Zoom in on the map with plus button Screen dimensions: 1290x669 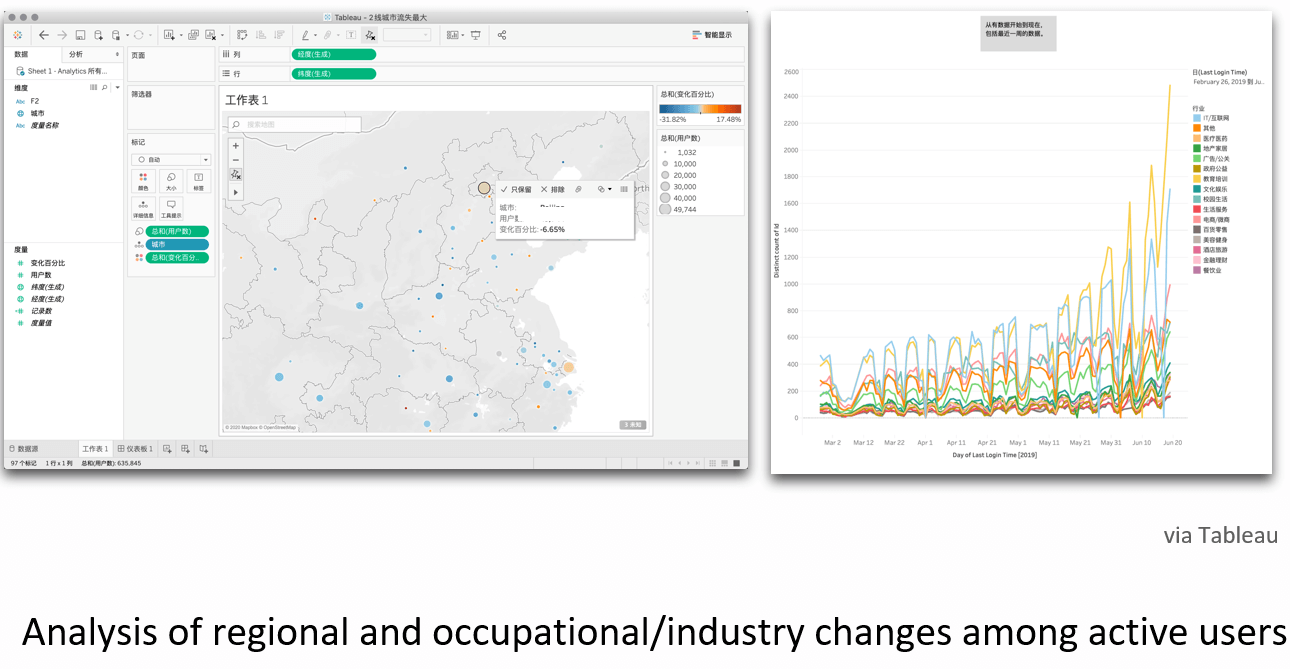click(236, 146)
